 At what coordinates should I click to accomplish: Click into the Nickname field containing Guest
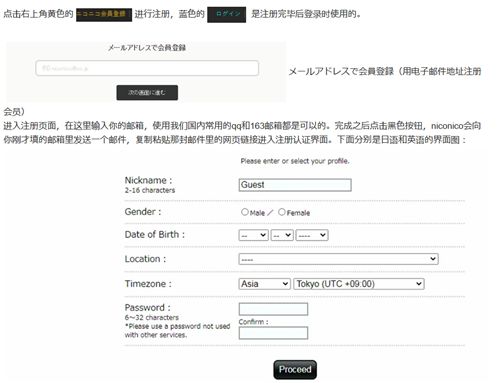coord(295,185)
